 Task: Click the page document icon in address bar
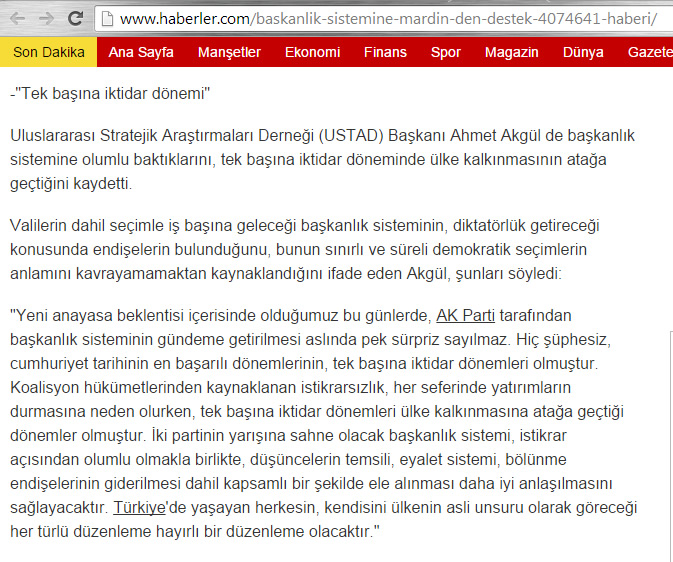[107, 18]
